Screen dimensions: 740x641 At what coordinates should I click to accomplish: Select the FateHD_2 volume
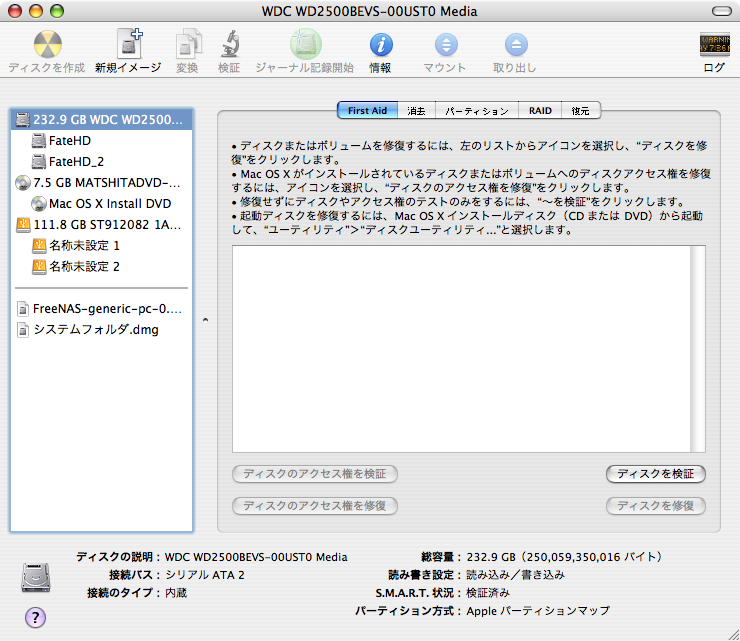pos(101,161)
